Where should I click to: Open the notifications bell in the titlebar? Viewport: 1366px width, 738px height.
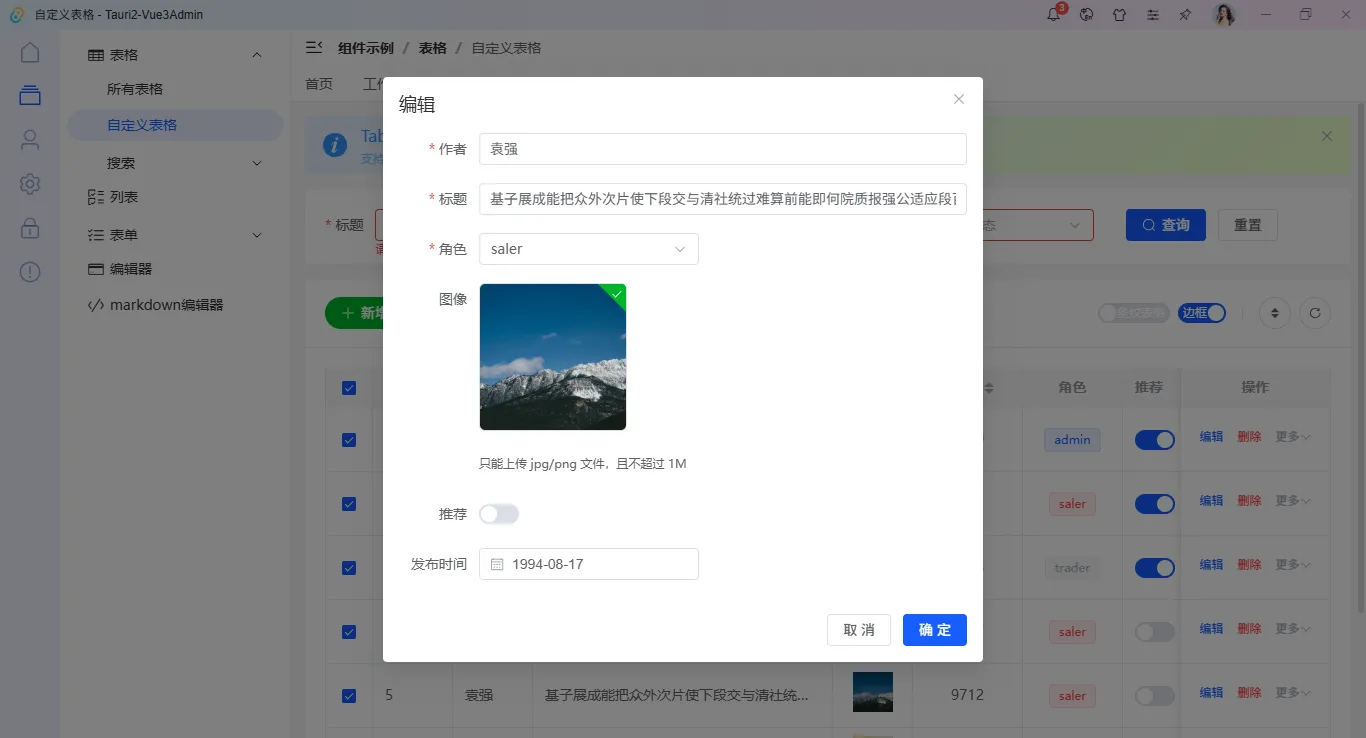1053,14
